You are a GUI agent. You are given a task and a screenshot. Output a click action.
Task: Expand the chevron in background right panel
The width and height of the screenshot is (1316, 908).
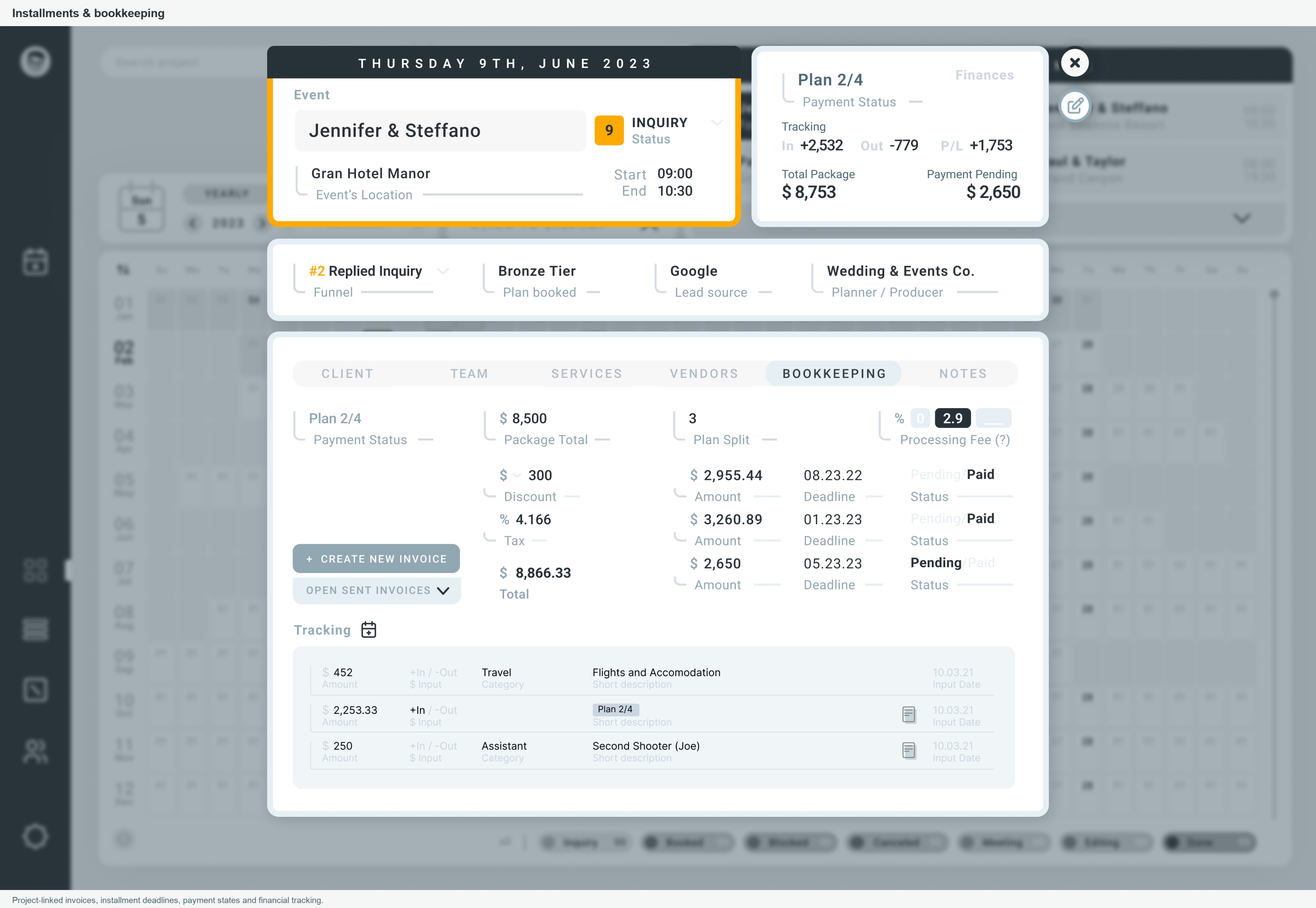pos(1242,218)
